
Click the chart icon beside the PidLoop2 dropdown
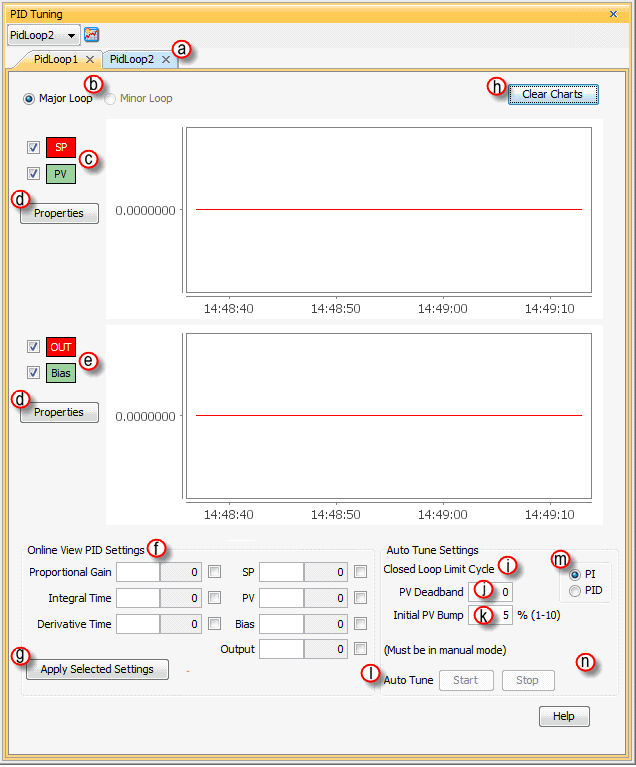[x=92, y=35]
